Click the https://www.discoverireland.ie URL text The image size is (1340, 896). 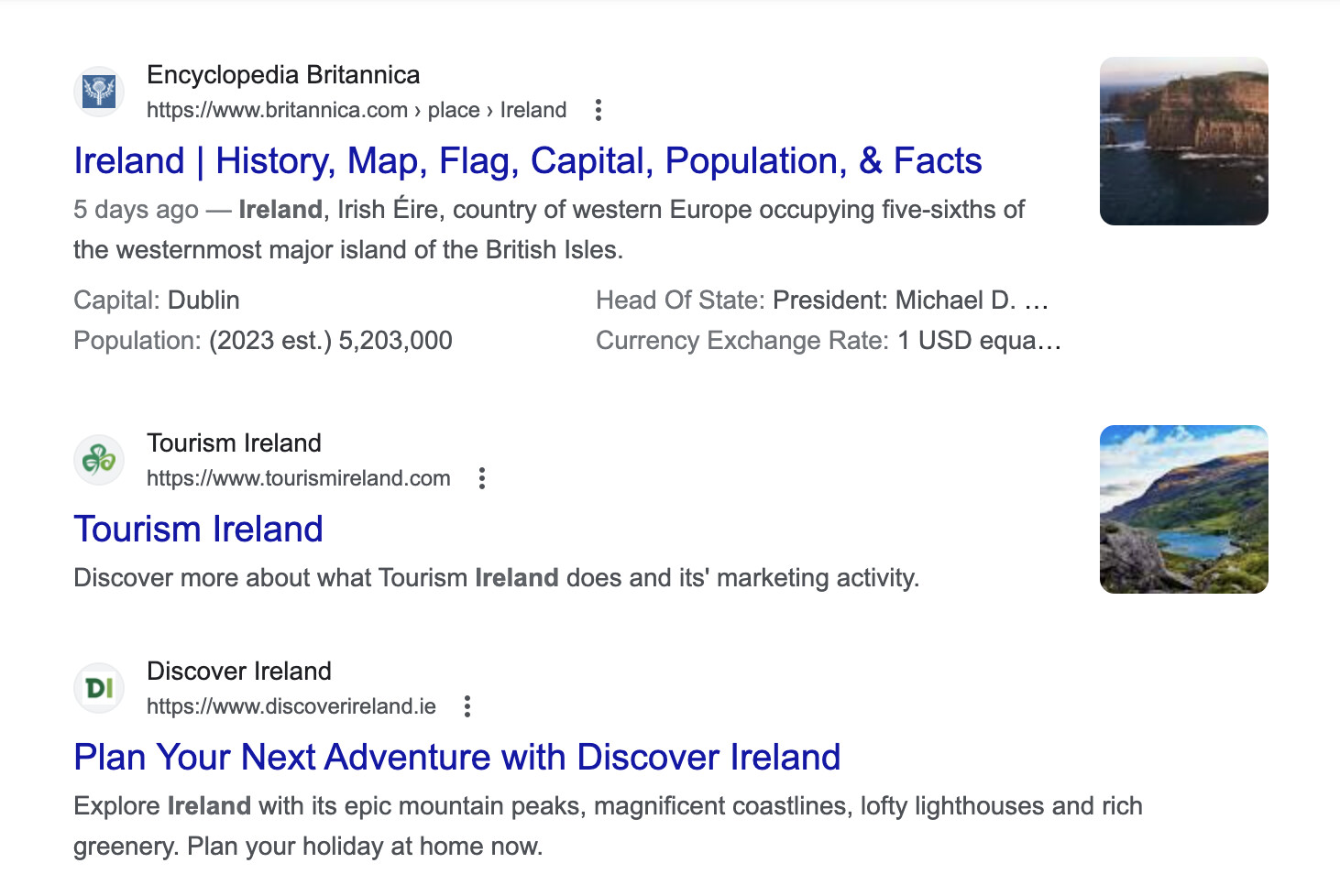[x=291, y=706]
